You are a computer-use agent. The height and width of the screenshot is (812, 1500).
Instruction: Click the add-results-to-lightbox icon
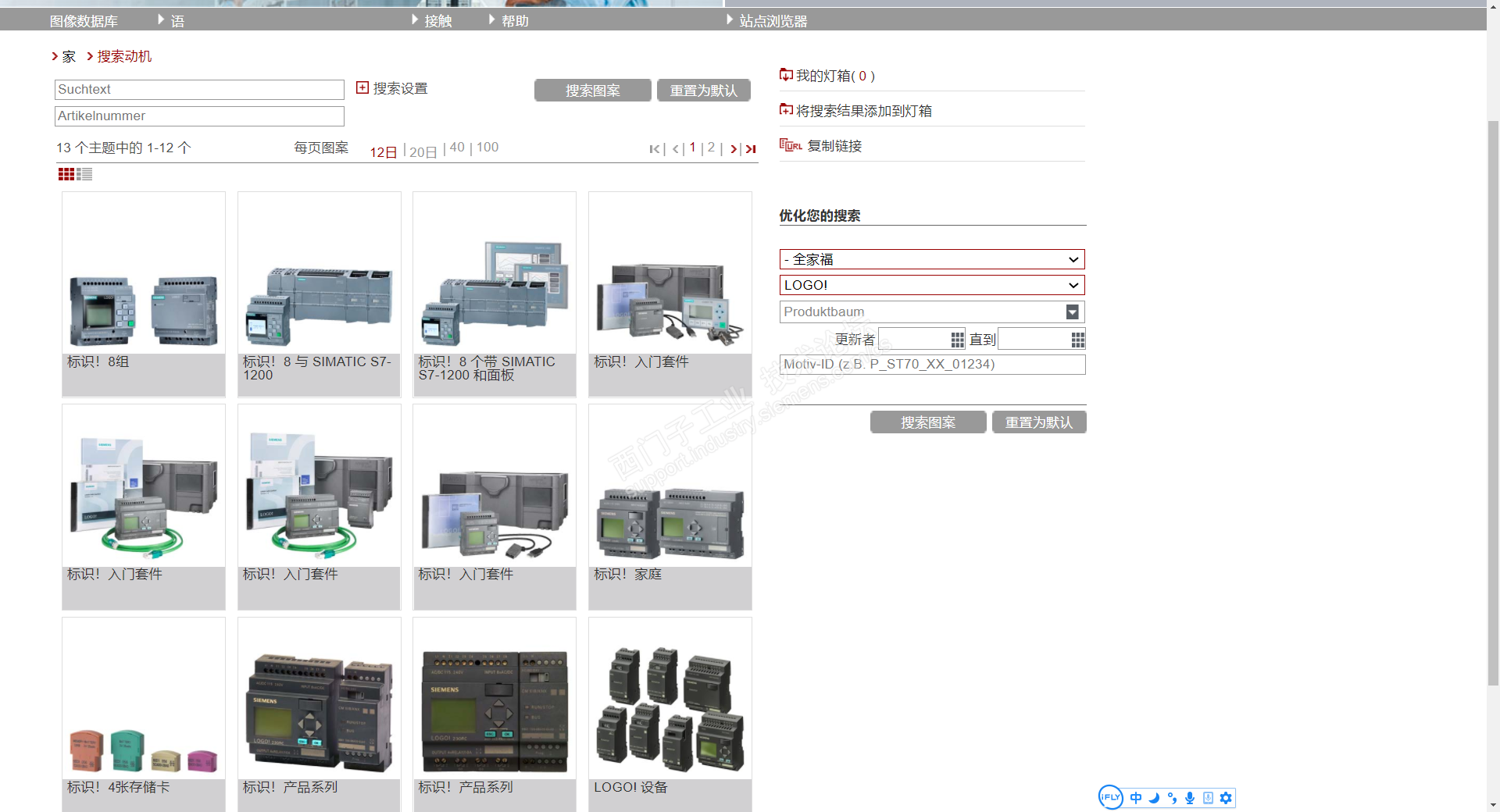(x=786, y=110)
